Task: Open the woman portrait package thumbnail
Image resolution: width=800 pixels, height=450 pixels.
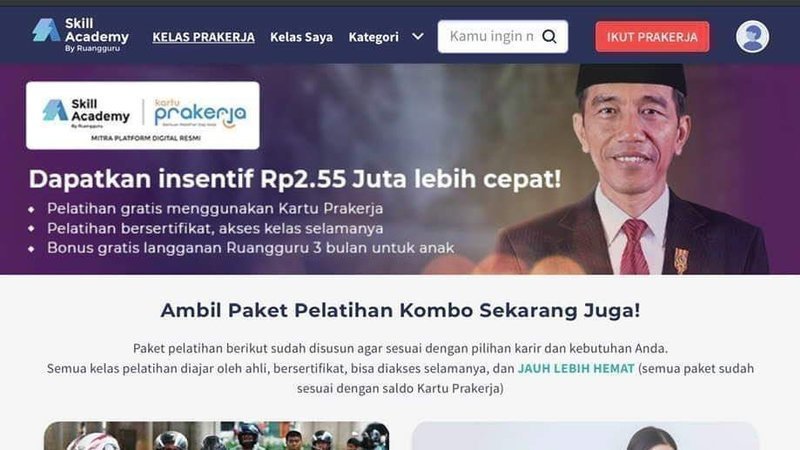Action: coord(585,436)
